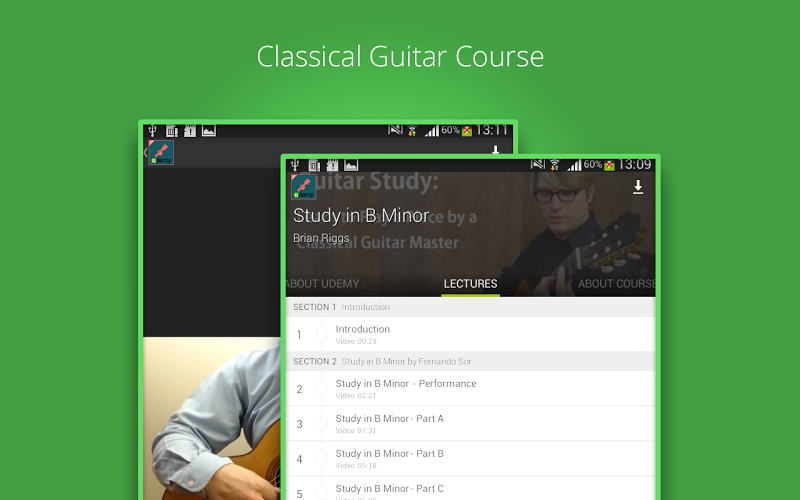Open lecture Study in B Minor - Part B
800x500 pixels.
[470, 459]
